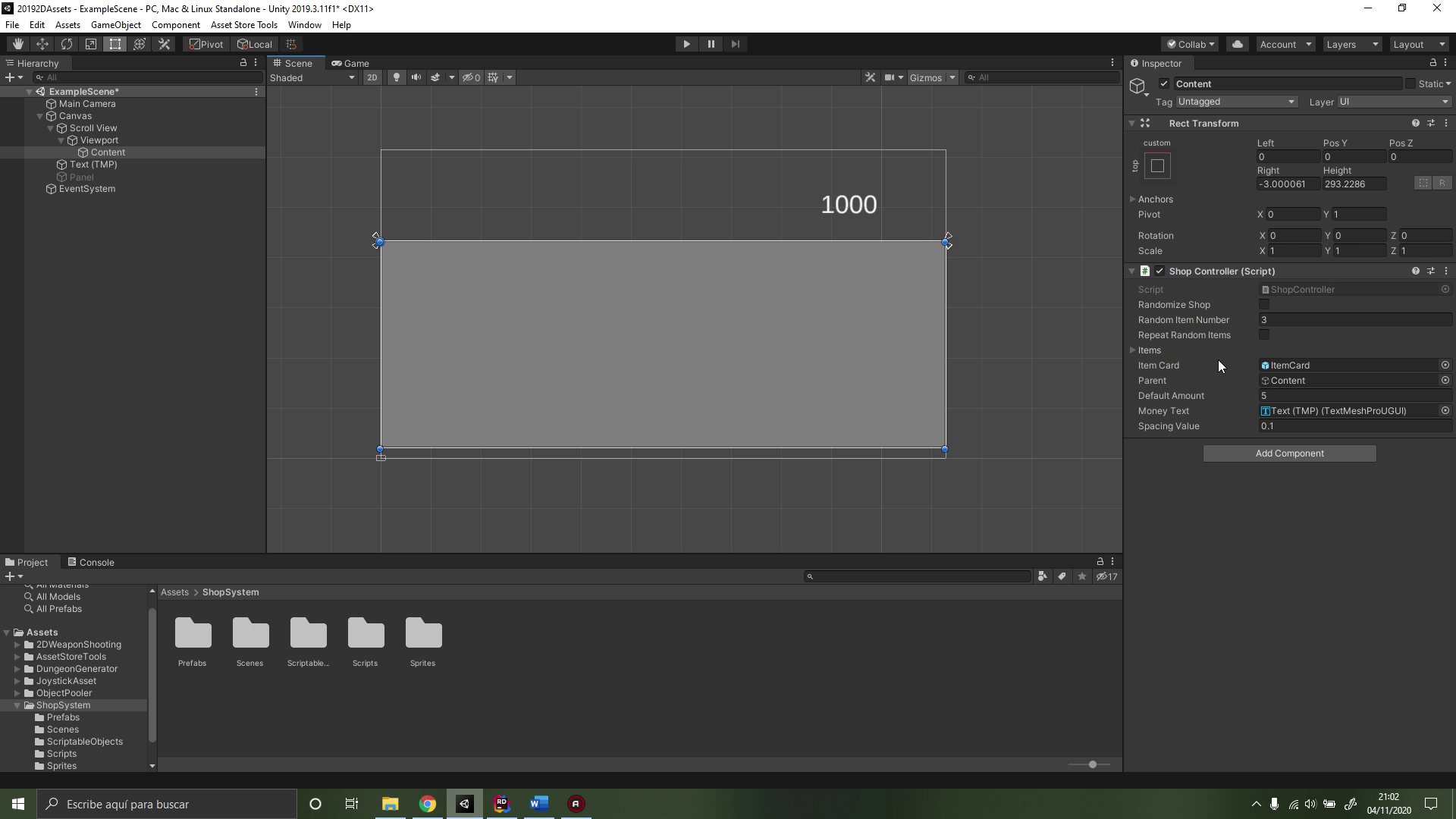Open Tag dropdown Untagged
Viewport: 1456px width, 819px height.
[1237, 102]
